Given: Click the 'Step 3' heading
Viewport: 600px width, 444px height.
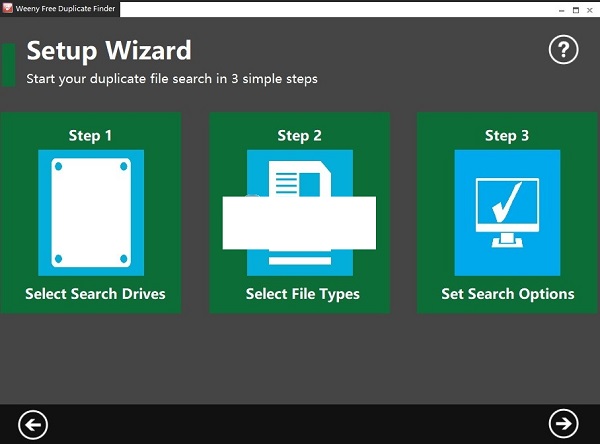Looking at the screenshot, I should click(507, 135).
